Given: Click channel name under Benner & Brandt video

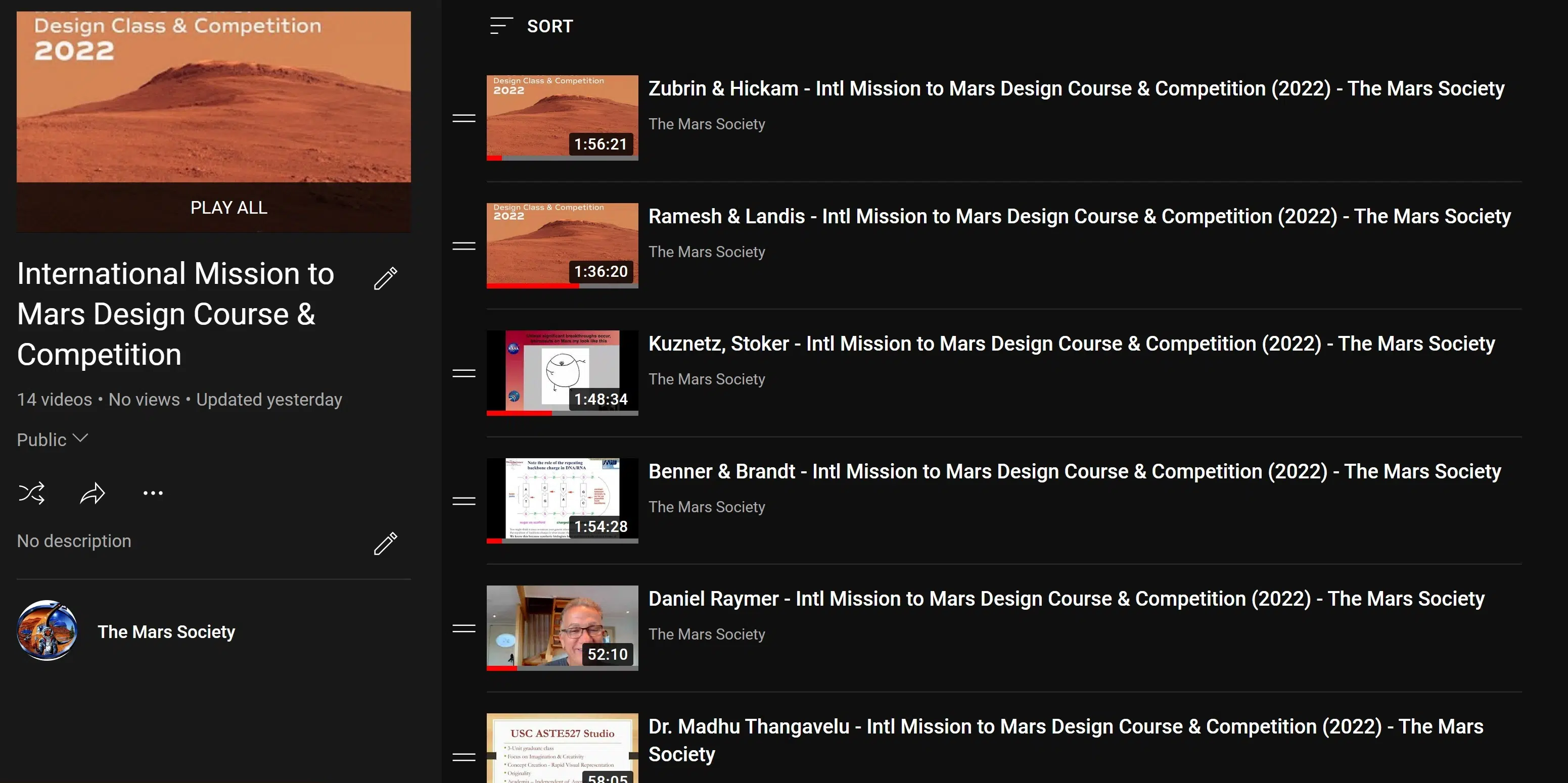Looking at the screenshot, I should (707, 507).
